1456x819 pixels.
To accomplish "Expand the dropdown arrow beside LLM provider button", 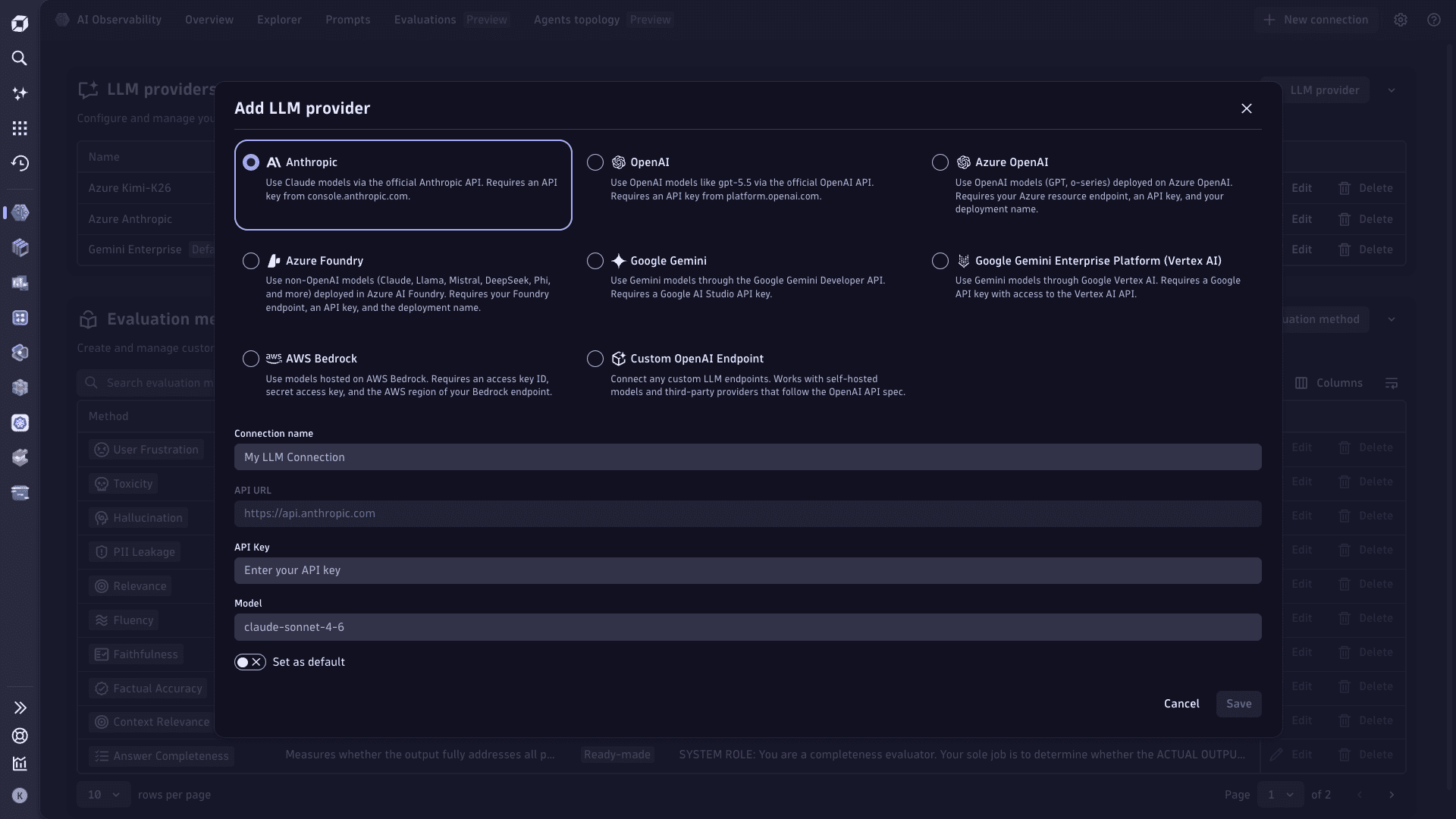I will pyautogui.click(x=1392, y=90).
